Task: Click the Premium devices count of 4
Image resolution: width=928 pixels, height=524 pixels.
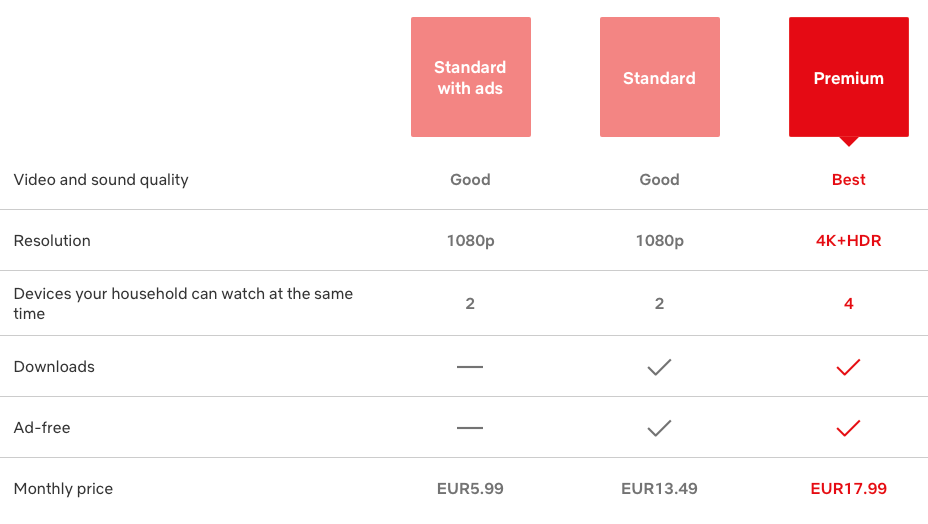Action: [x=848, y=303]
